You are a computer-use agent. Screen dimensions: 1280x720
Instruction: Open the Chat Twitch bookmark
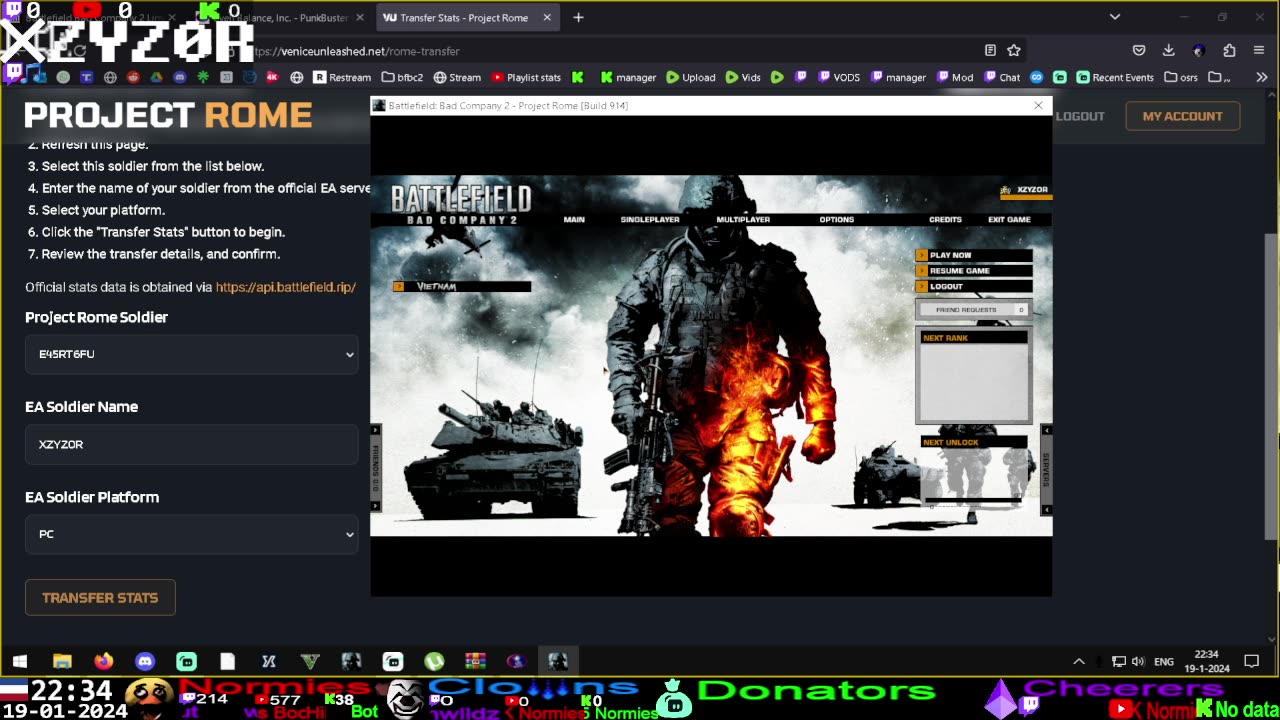(1002, 77)
